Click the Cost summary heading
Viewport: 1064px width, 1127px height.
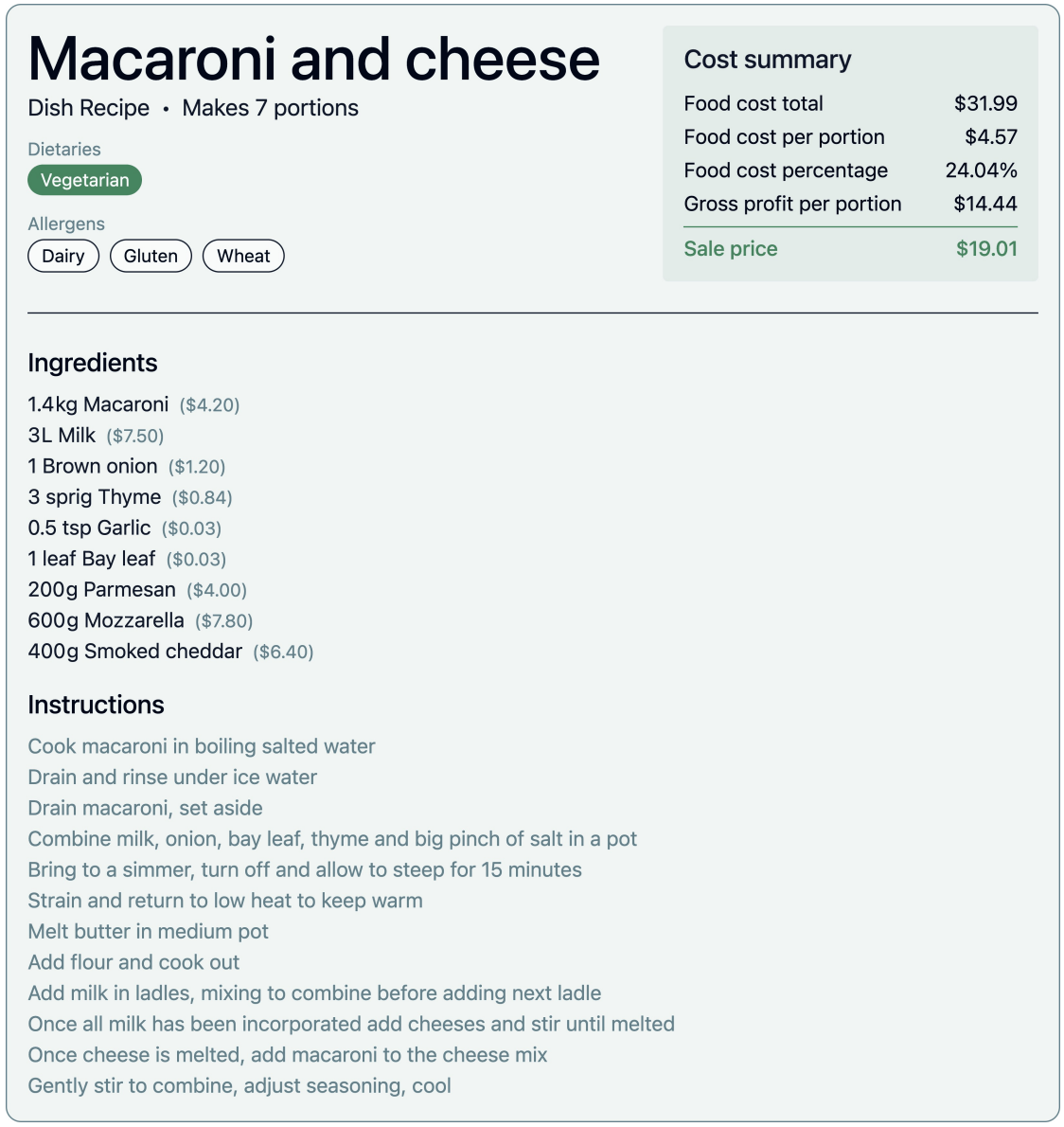tap(768, 60)
